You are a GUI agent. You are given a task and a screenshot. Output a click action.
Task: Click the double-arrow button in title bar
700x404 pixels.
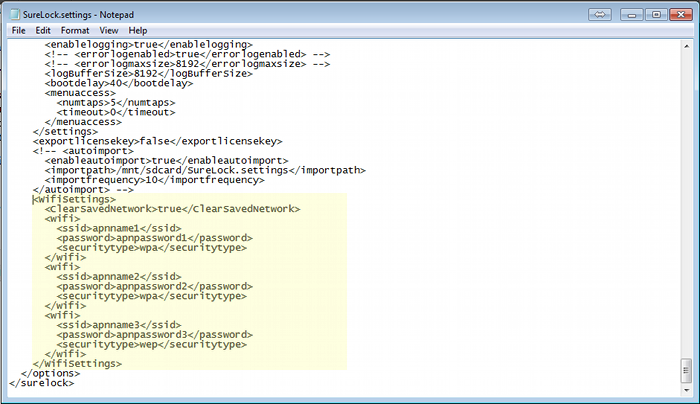pyautogui.click(x=600, y=15)
